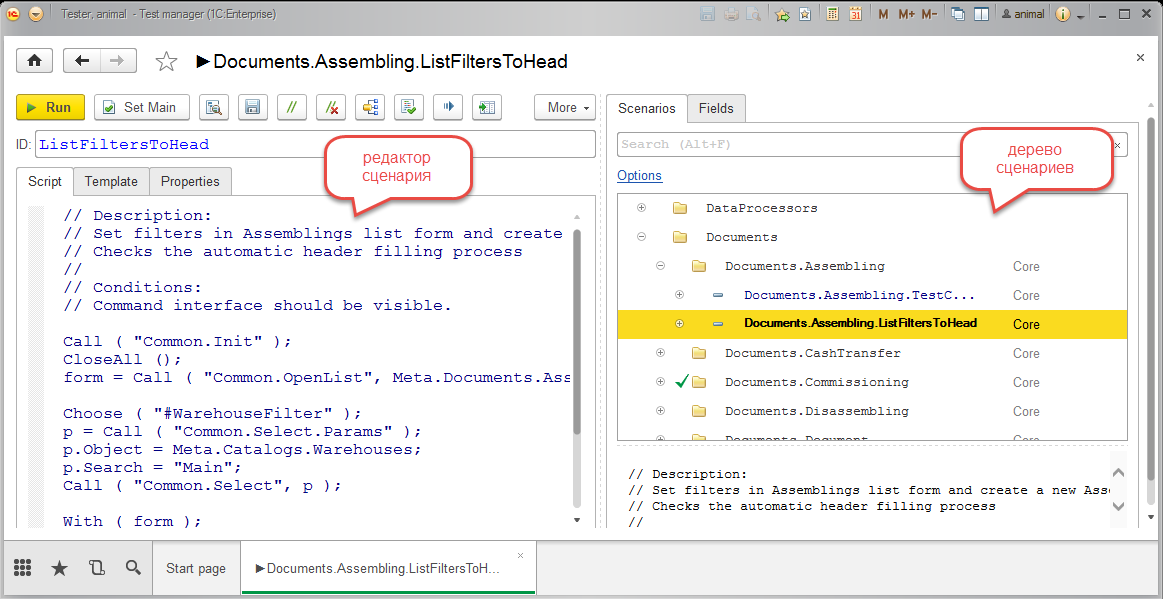Click the blue step-arrow icon in toolbar
Image resolution: width=1163 pixels, height=599 pixels.
pos(448,107)
